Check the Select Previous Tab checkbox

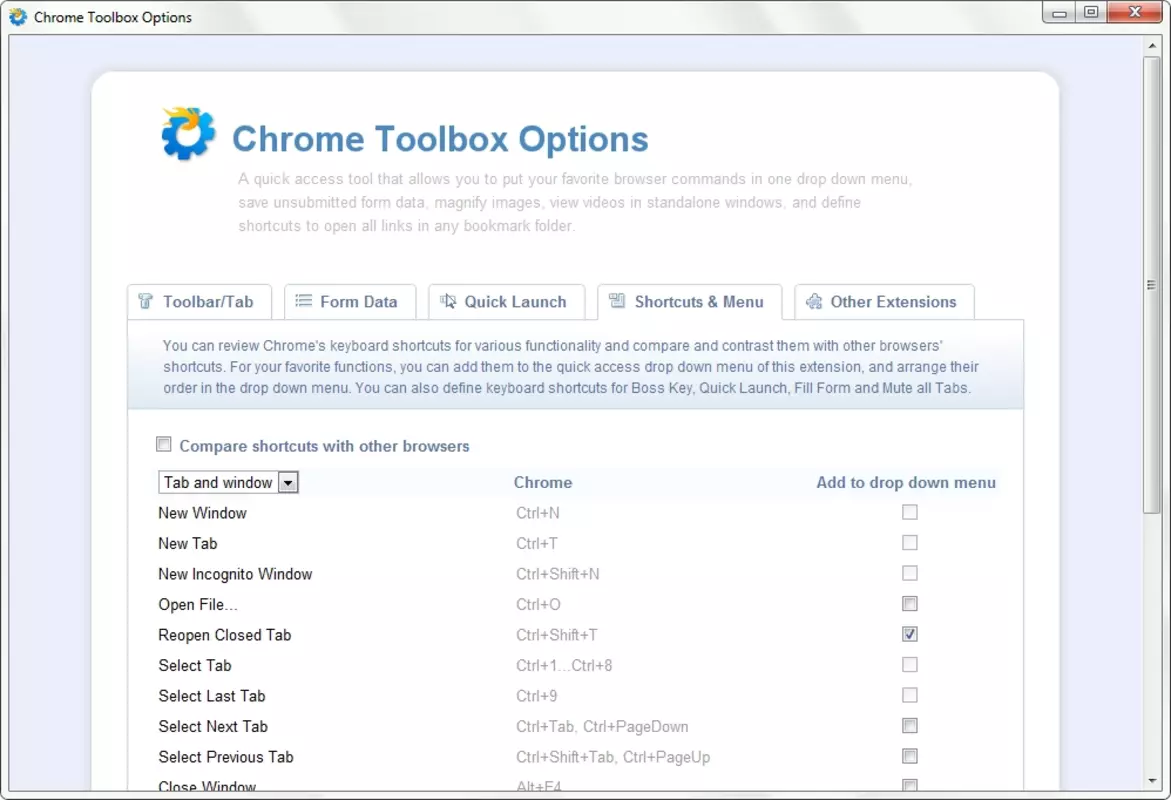click(910, 757)
